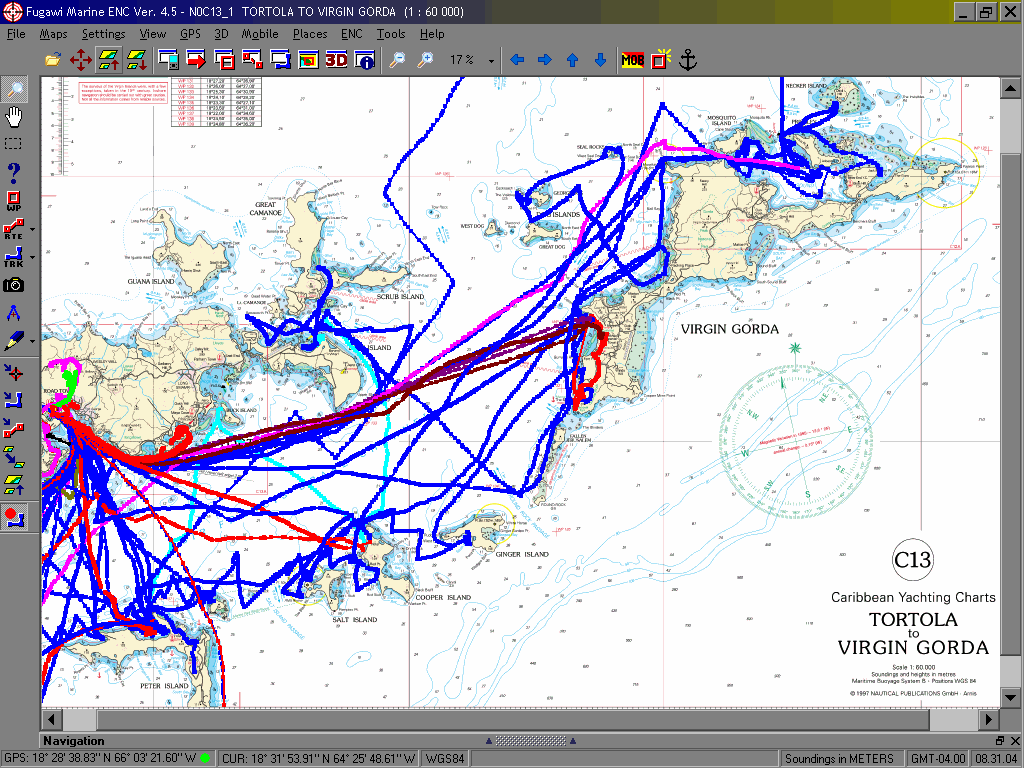Click the MOB man overboard button
1024x768 pixels.
[632, 60]
